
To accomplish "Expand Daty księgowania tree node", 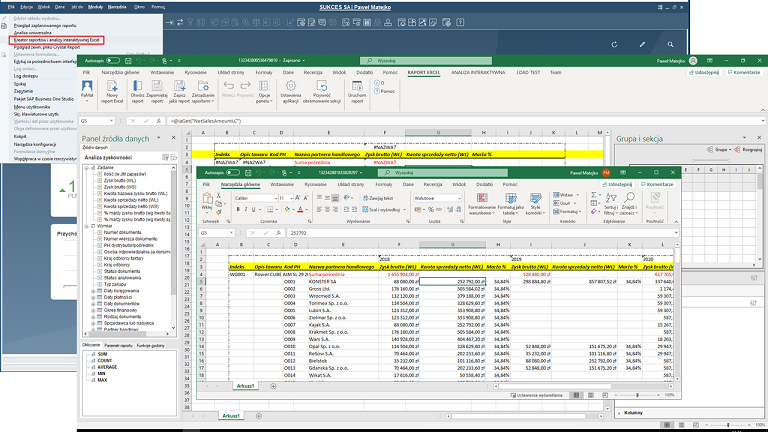I will click(x=93, y=291).
